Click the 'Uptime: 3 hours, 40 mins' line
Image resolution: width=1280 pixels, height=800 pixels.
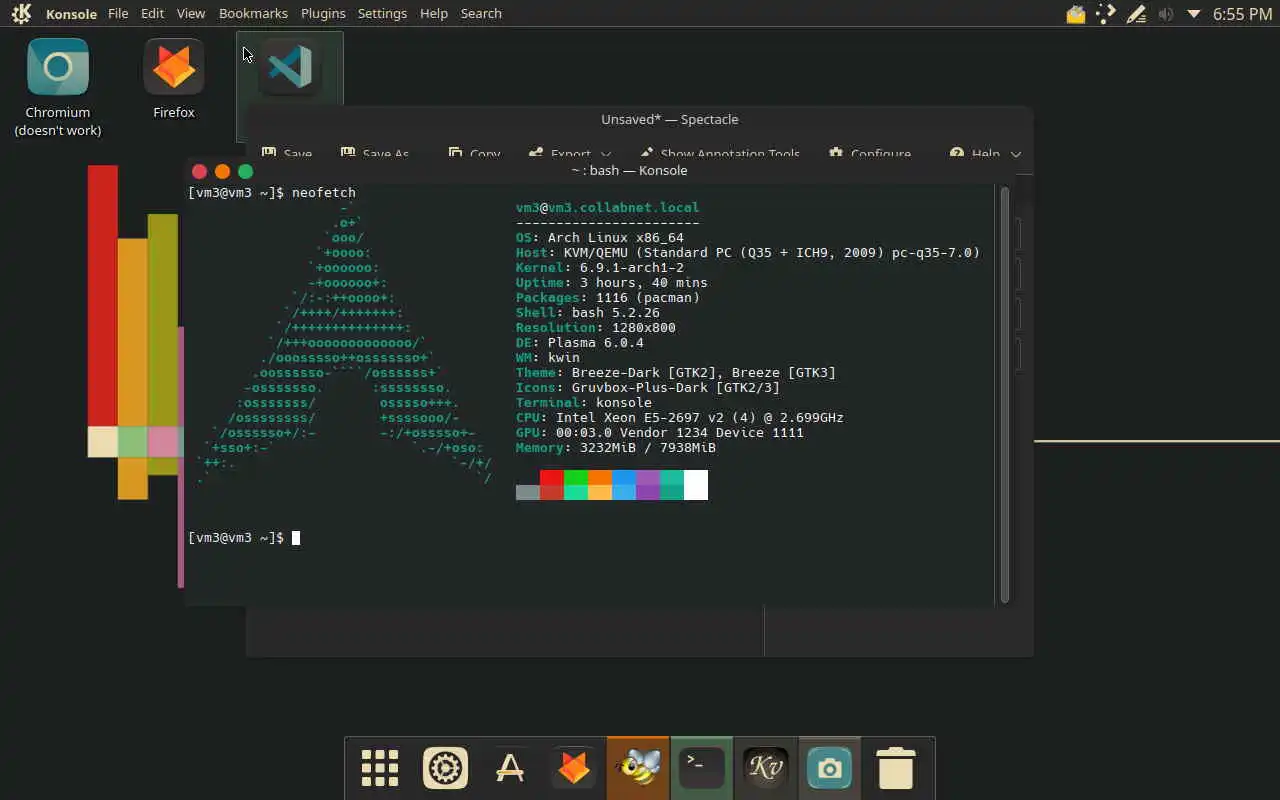click(x=612, y=282)
